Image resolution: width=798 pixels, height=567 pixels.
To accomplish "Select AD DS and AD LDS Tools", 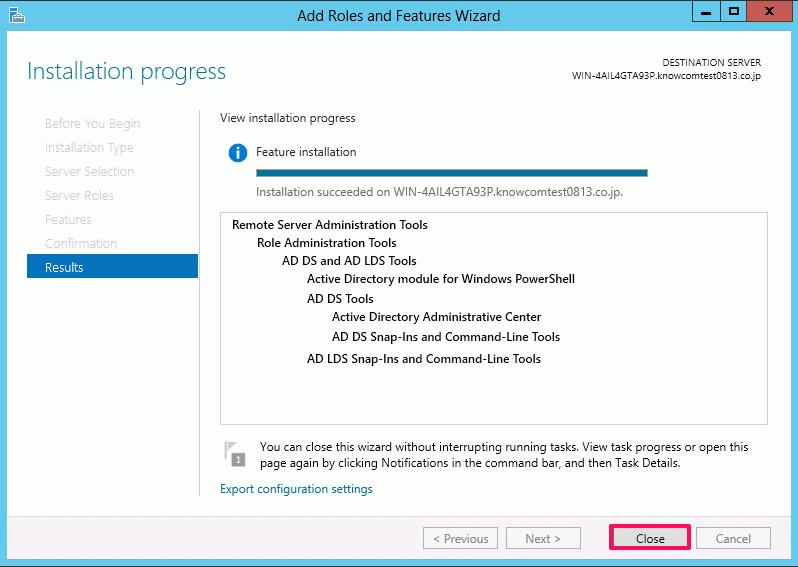I will pos(349,261).
